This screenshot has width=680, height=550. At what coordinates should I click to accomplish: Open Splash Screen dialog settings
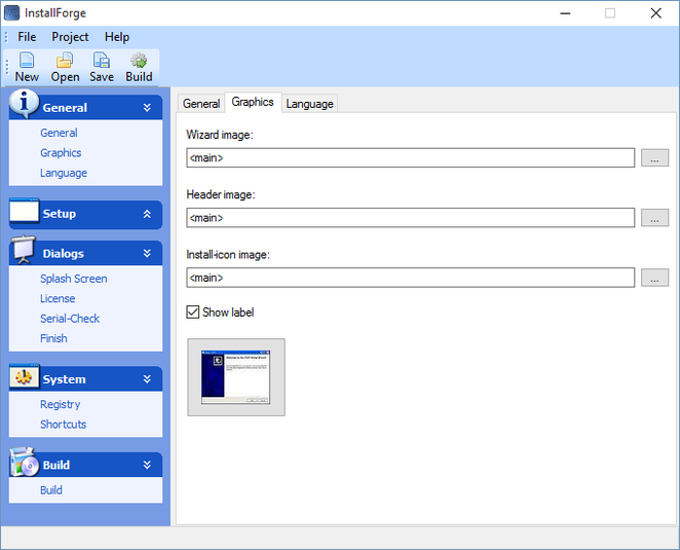coord(74,278)
